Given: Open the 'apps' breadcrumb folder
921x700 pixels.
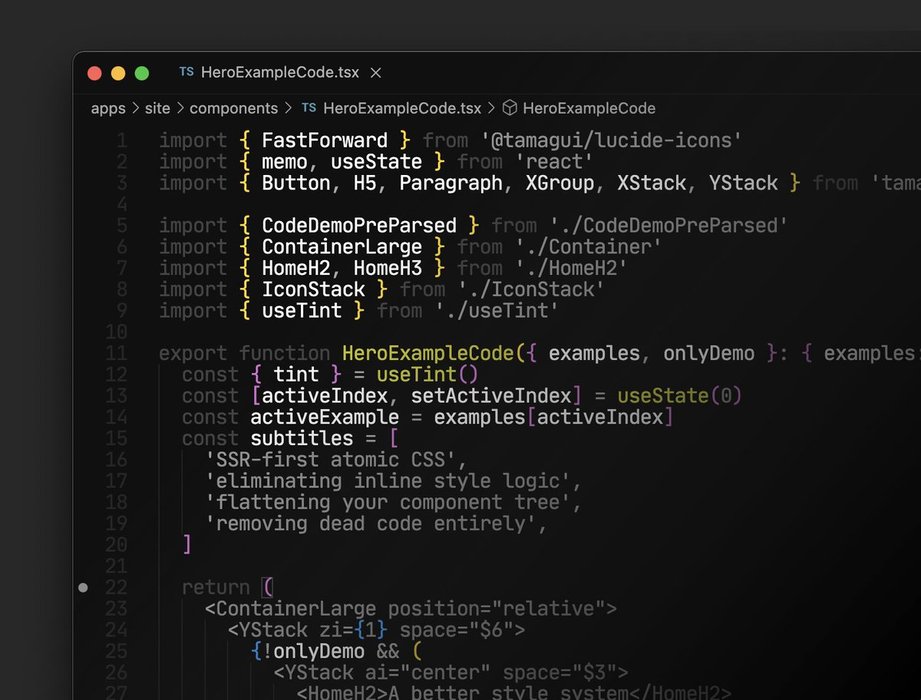Looking at the screenshot, I should pyautogui.click(x=108, y=108).
